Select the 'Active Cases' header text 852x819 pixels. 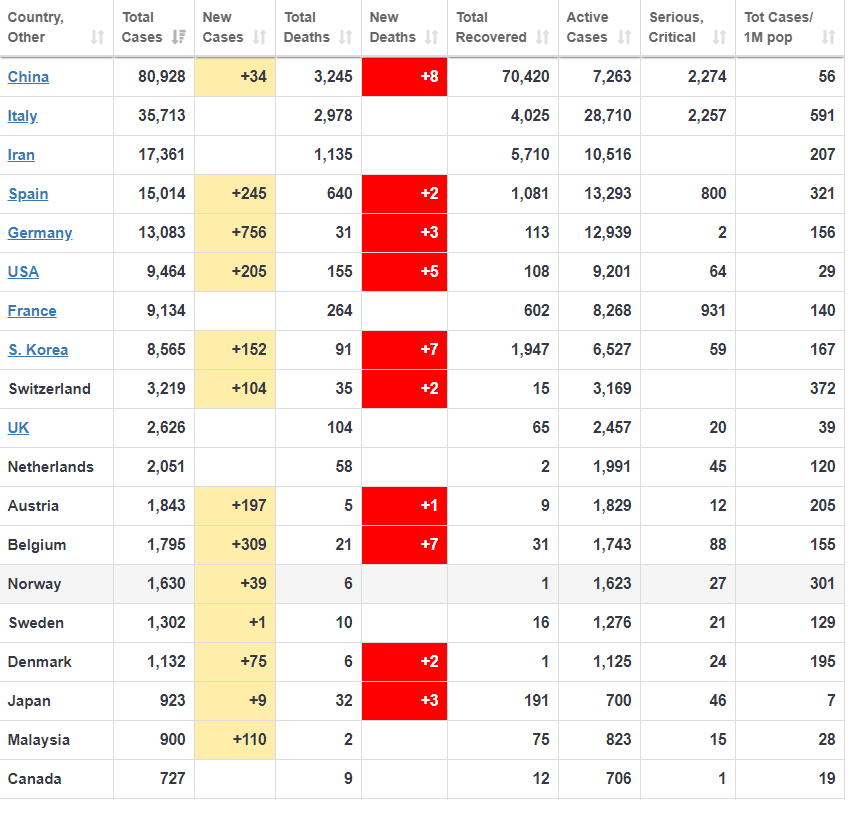tap(587, 27)
